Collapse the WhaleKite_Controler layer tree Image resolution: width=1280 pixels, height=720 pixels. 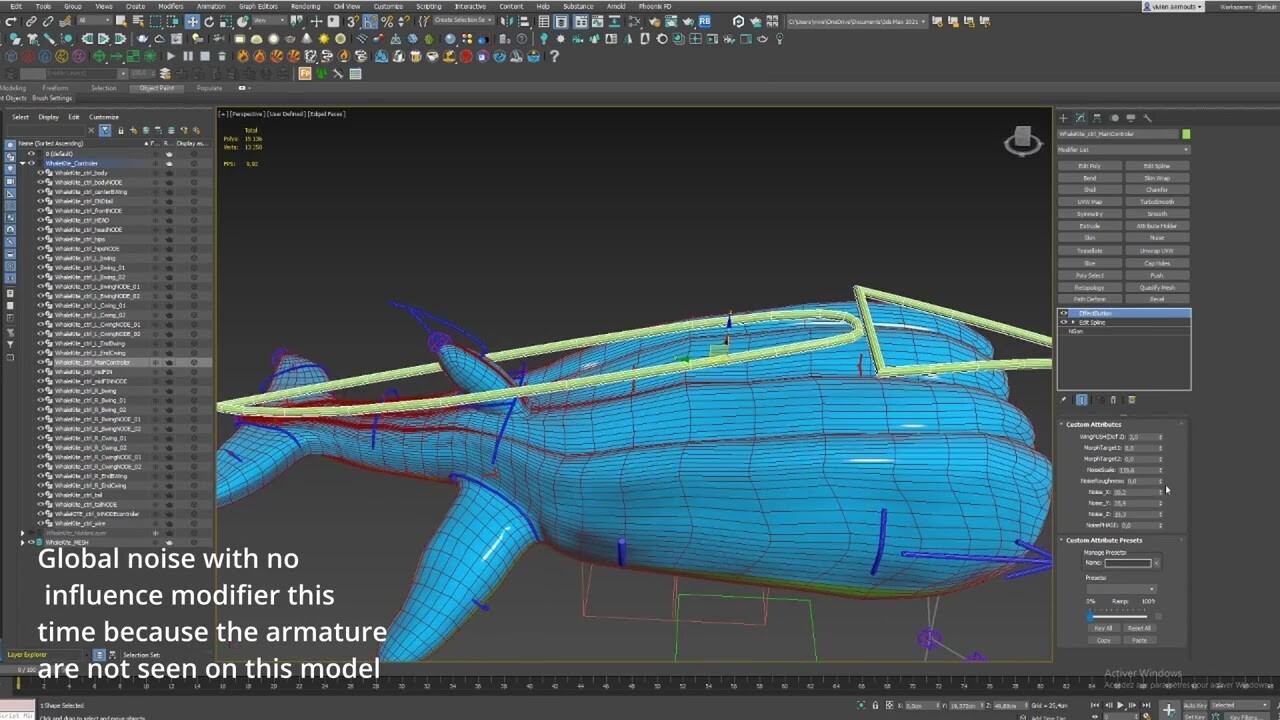click(x=23, y=164)
